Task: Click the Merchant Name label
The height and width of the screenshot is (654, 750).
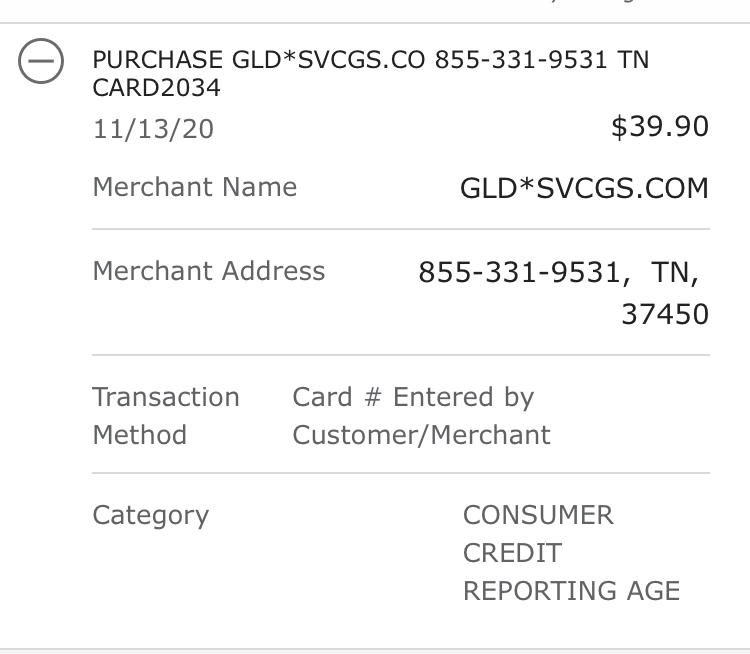Action: point(195,187)
